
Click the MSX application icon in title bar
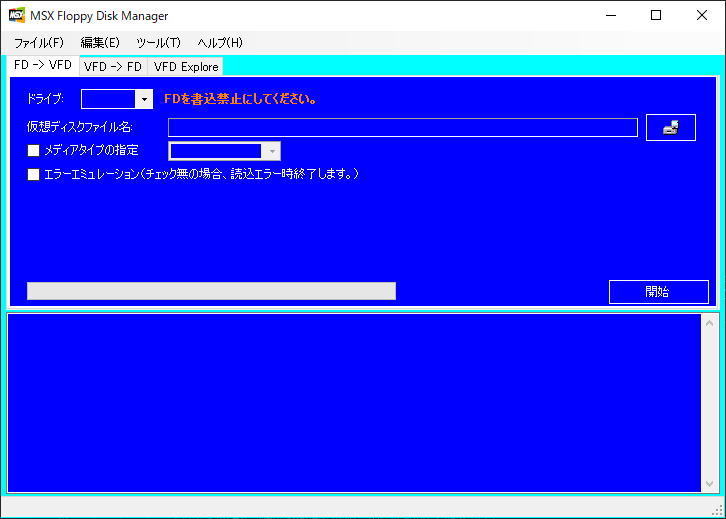(x=17, y=15)
